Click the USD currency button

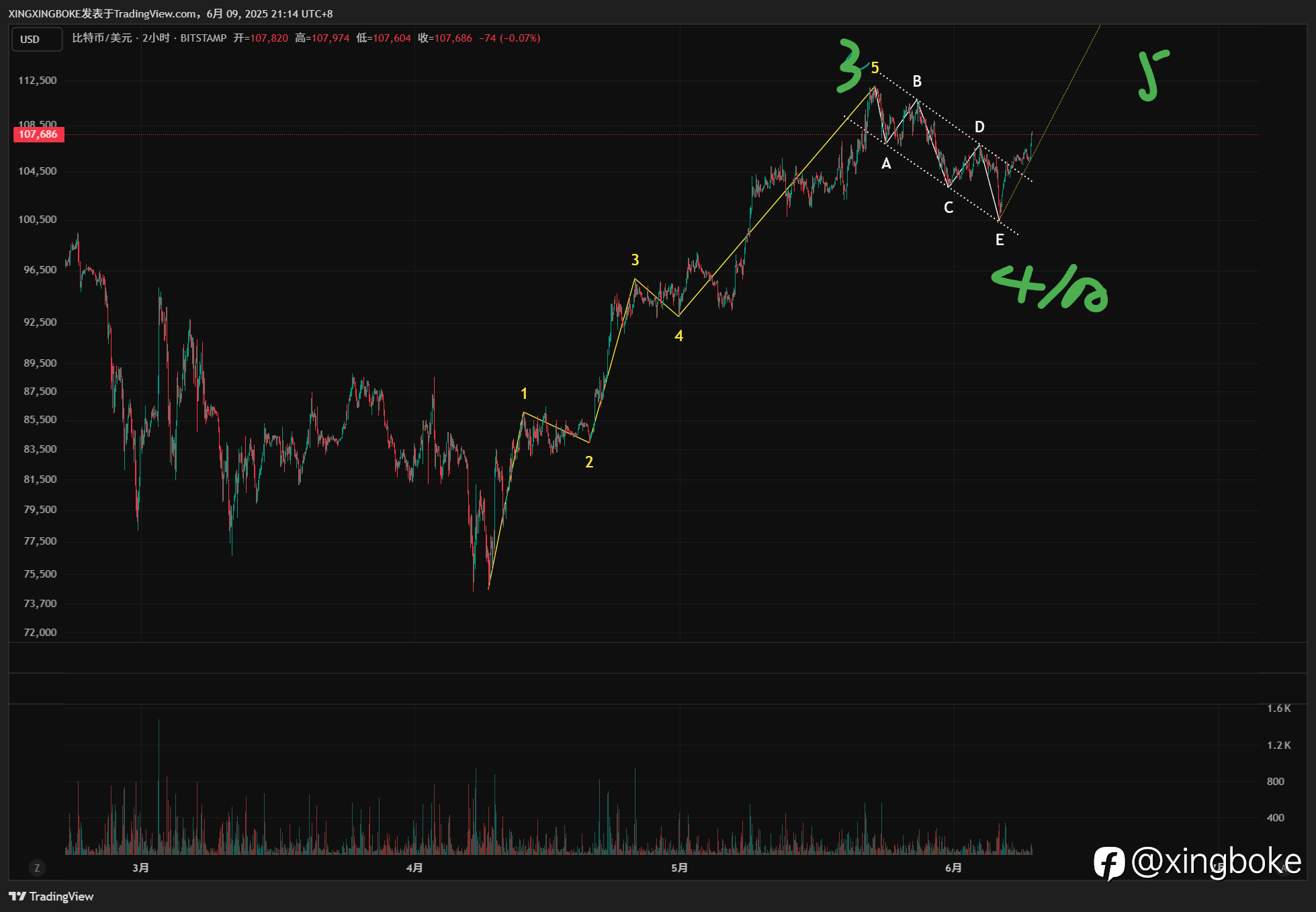(x=37, y=39)
